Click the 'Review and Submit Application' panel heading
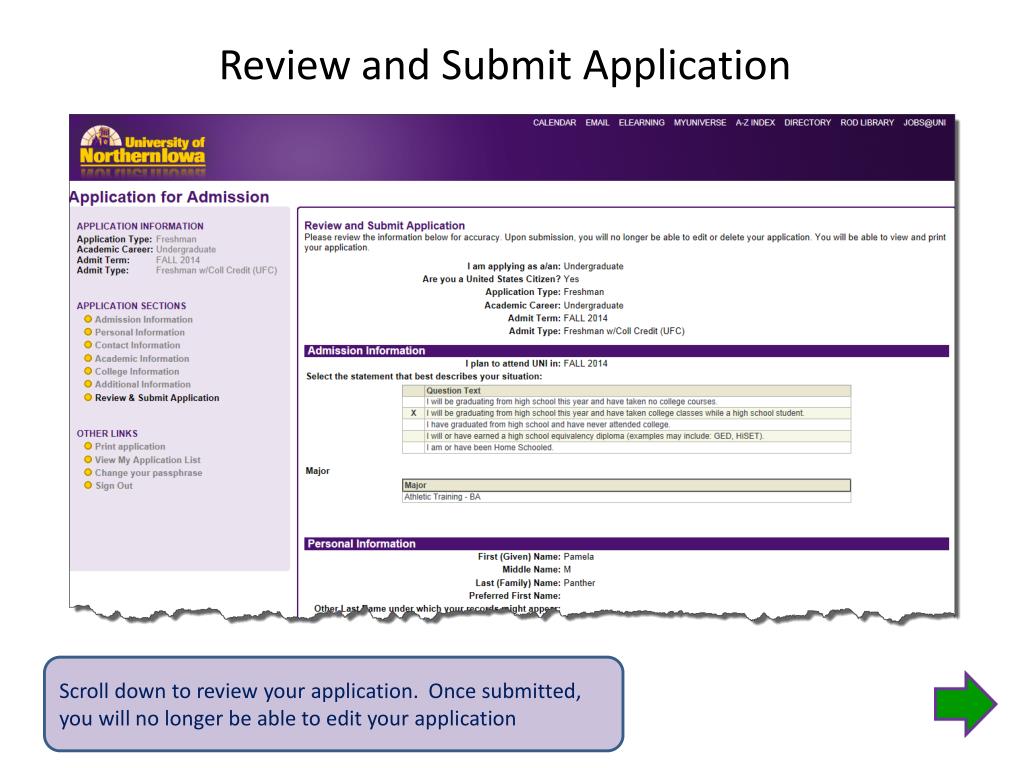The image size is (1024, 768). pos(385,225)
